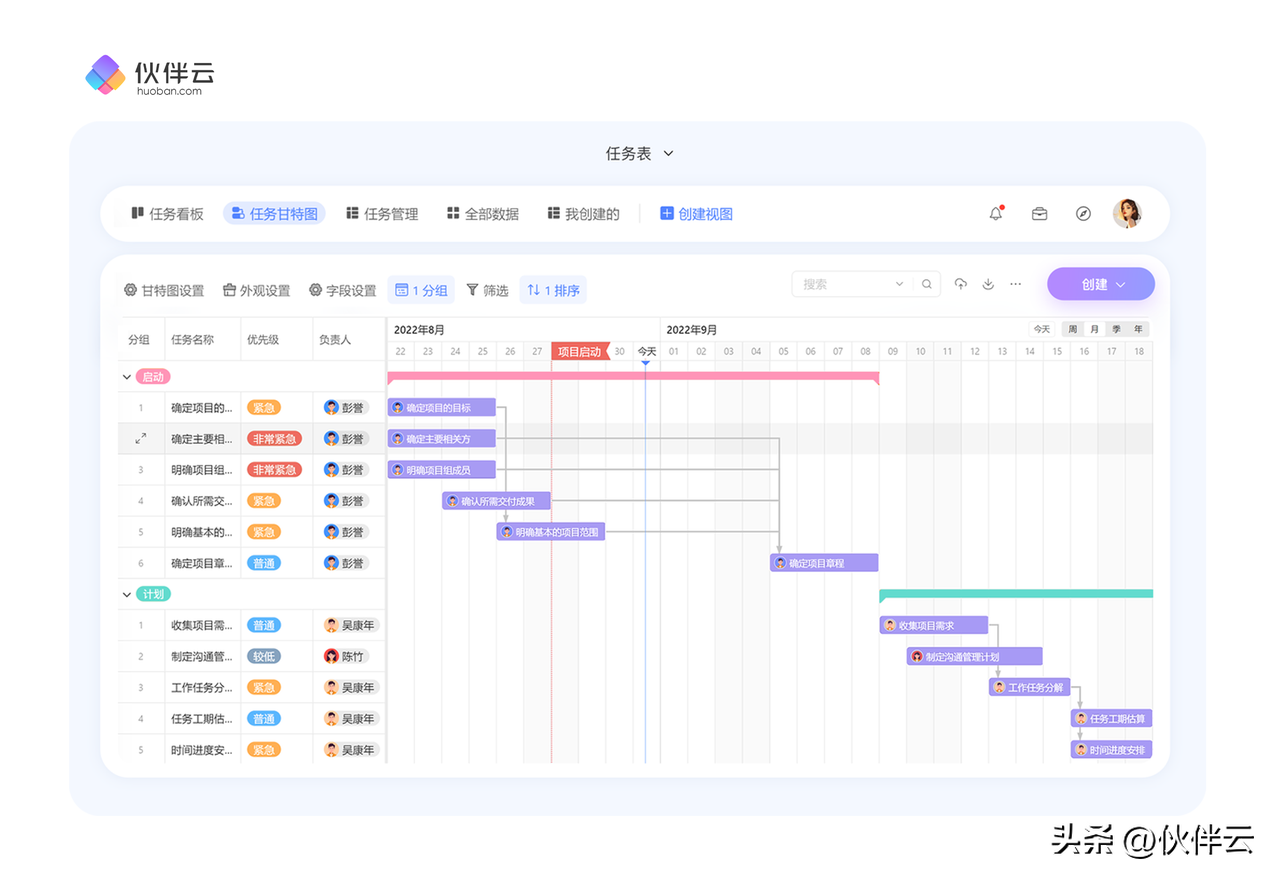
Task: Open the 任务管理 view tab
Action: coord(382,214)
